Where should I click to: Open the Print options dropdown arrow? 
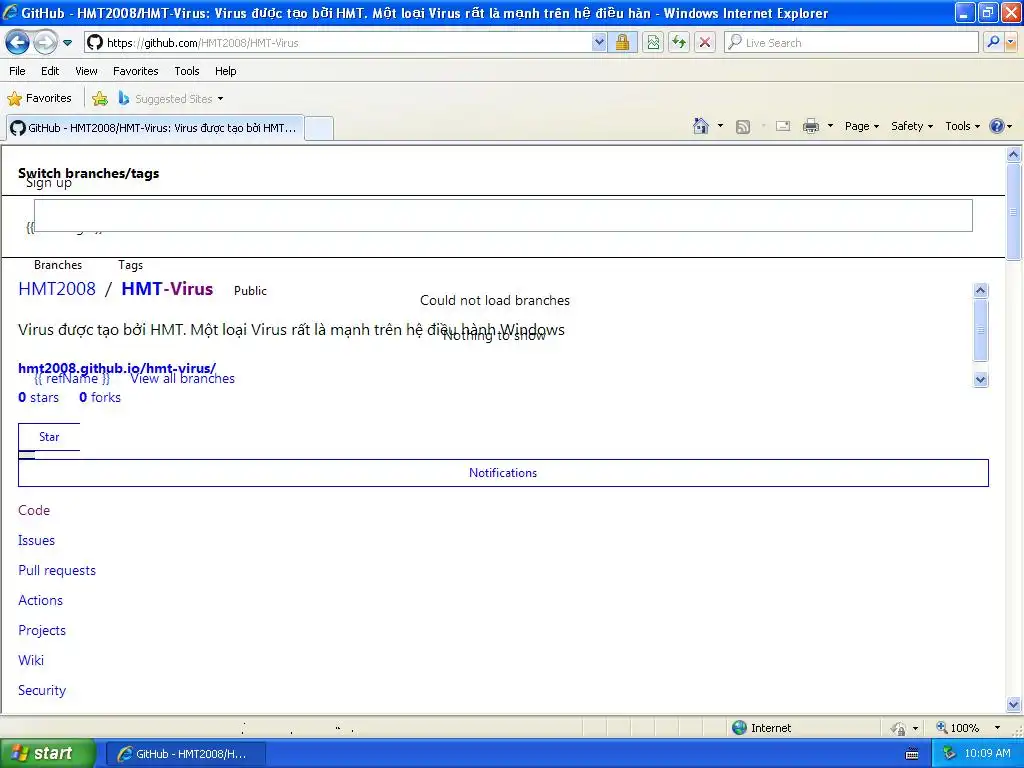830,126
